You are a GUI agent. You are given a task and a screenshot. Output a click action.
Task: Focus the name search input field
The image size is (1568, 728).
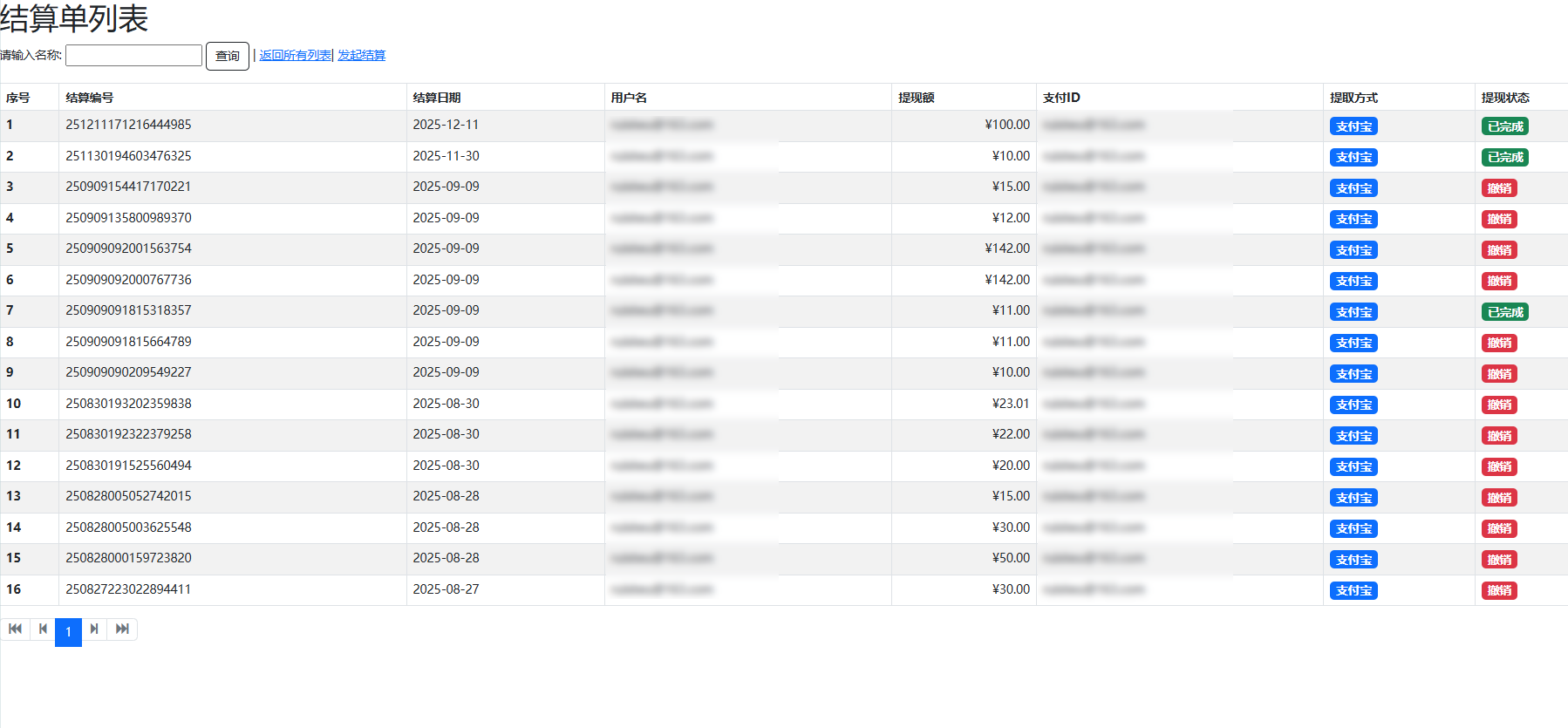click(133, 55)
